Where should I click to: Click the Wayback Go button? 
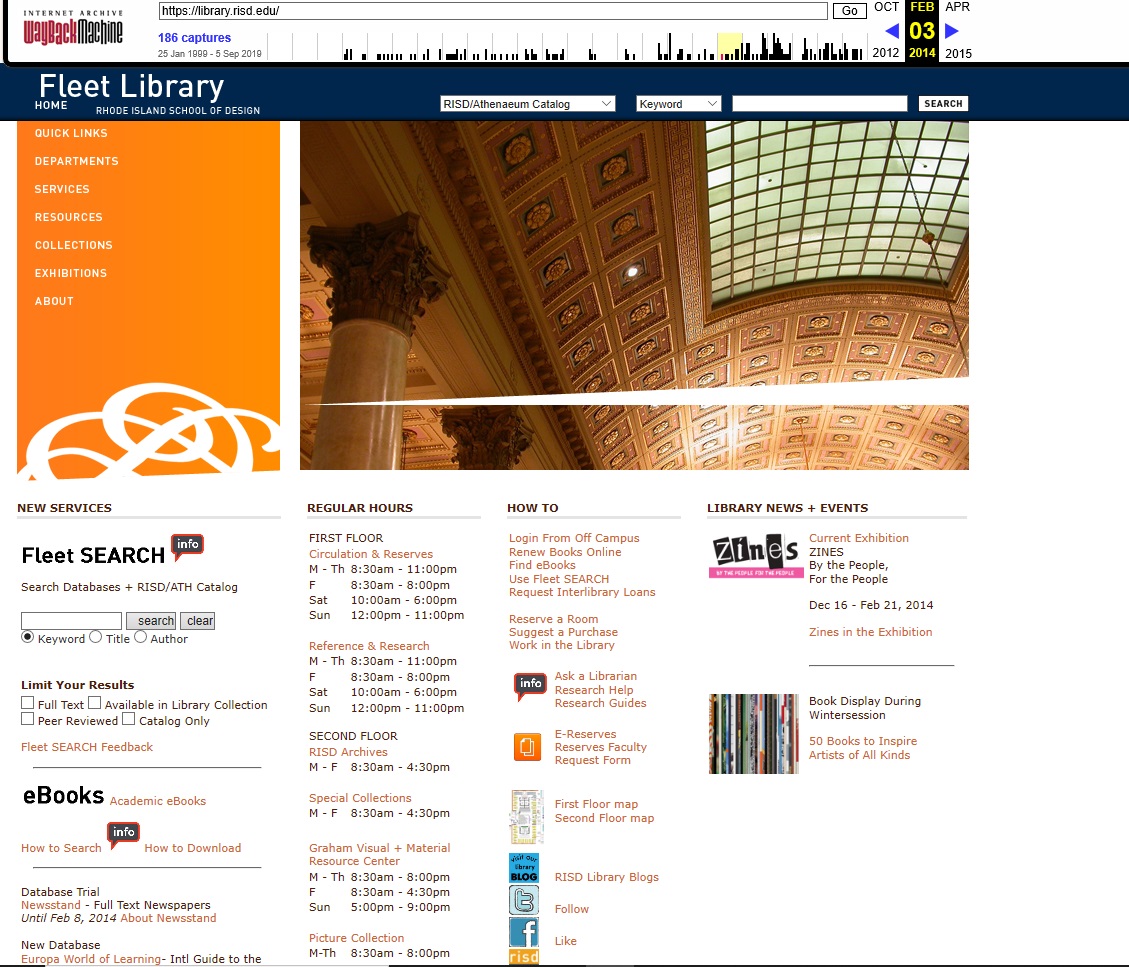tap(850, 11)
